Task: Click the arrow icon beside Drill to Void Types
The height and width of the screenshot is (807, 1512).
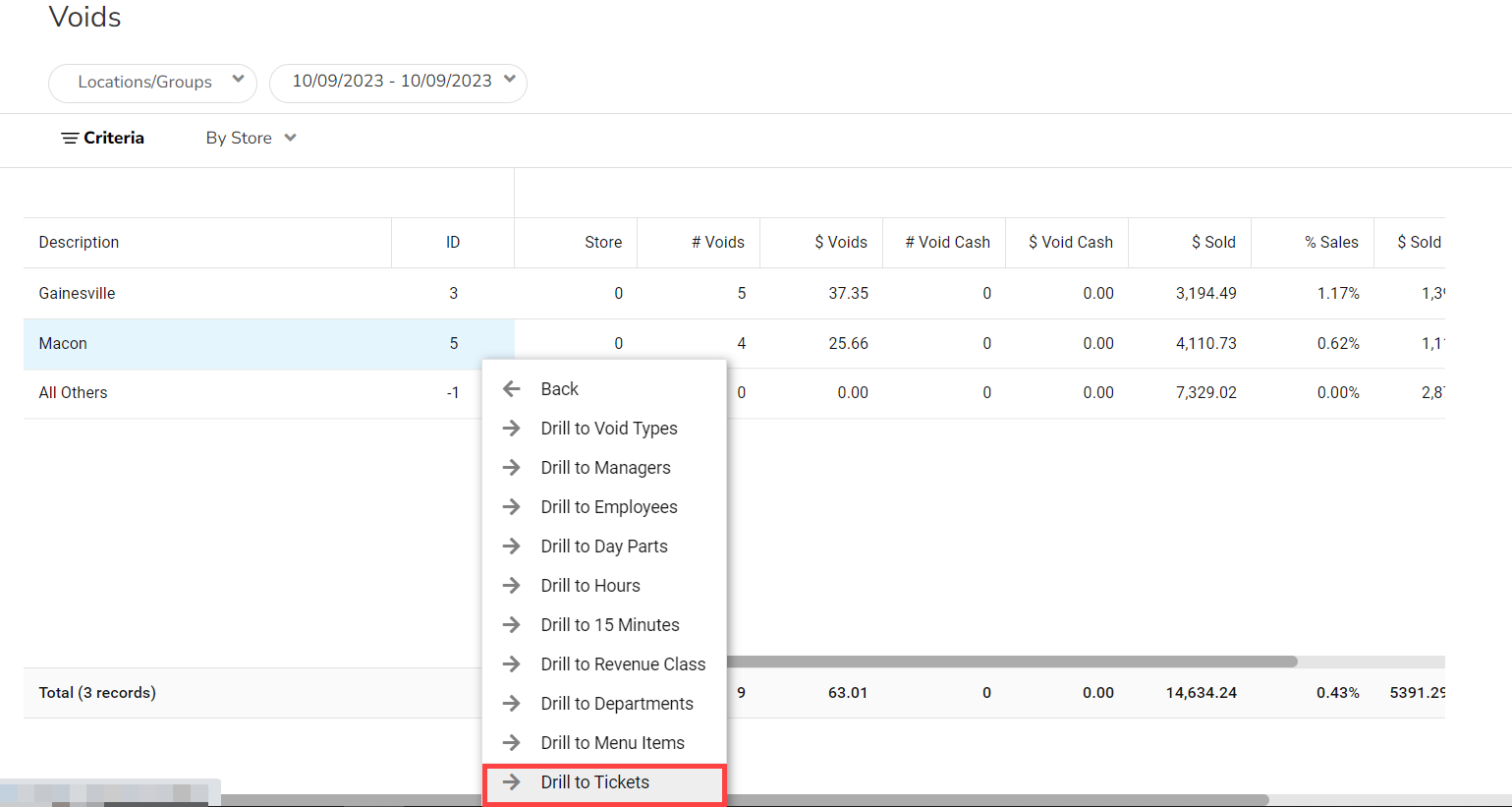Action: pyautogui.click(x=511, y=429)
